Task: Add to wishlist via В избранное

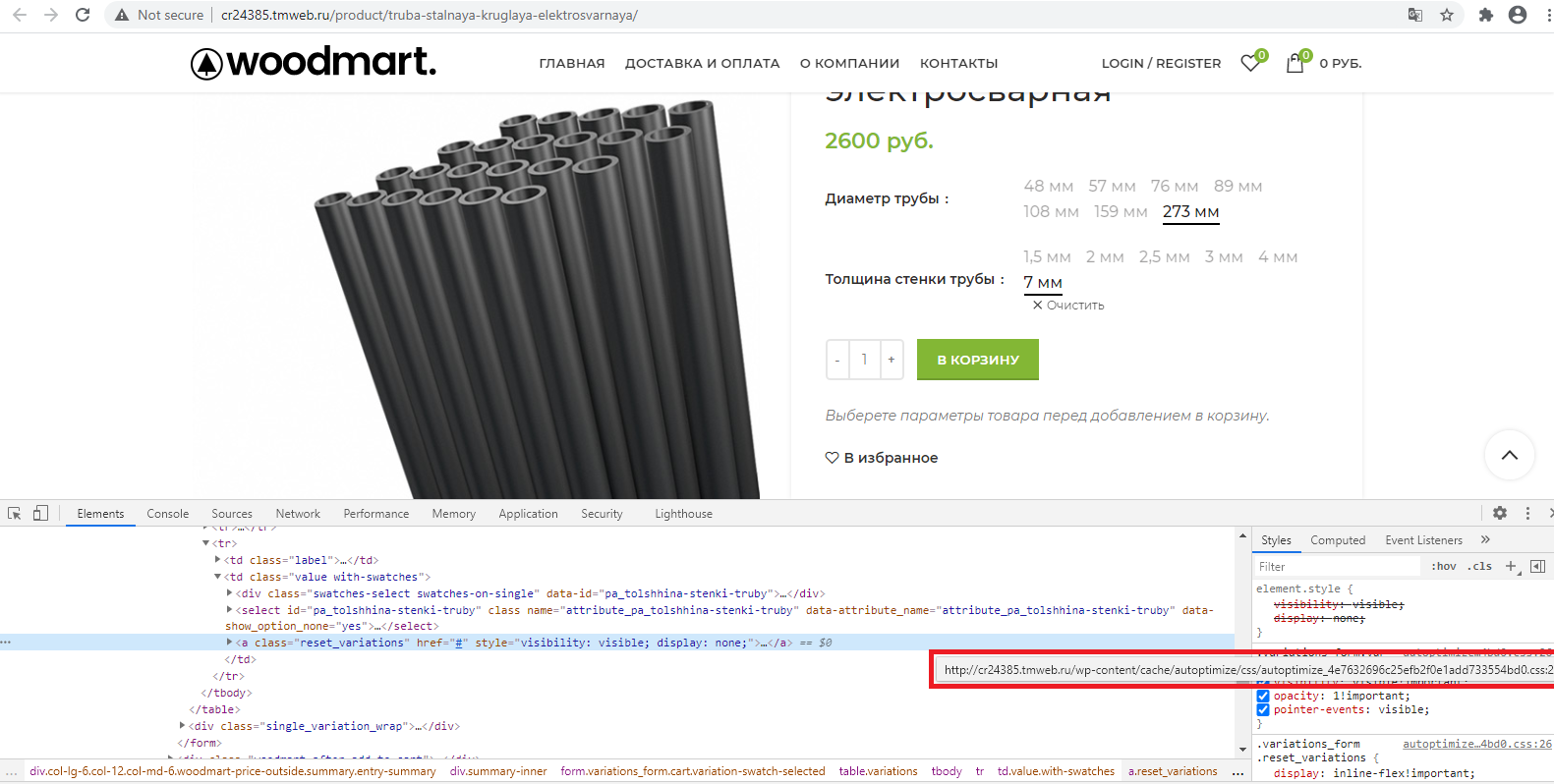Action: (x=882, y=458)
